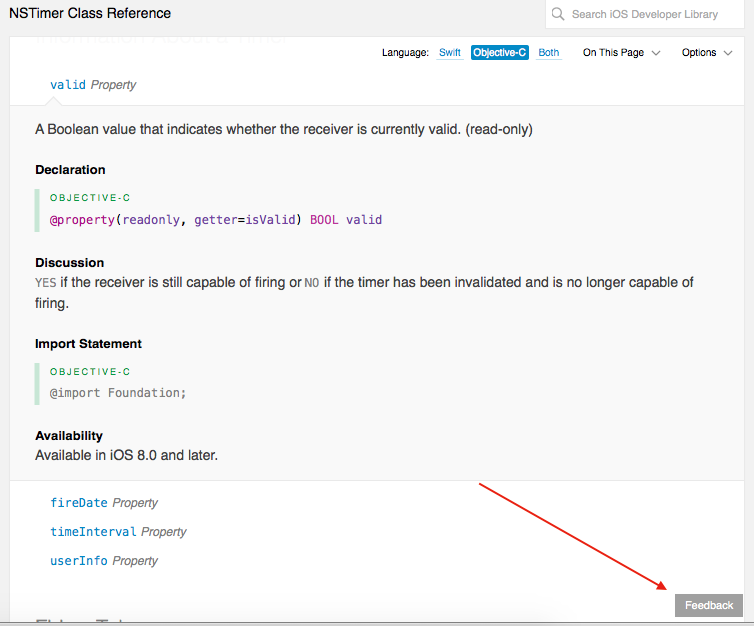Open the userInfo Property link
Image resolution: width=754 pixels, height=626 pixels.
point(104,561)
